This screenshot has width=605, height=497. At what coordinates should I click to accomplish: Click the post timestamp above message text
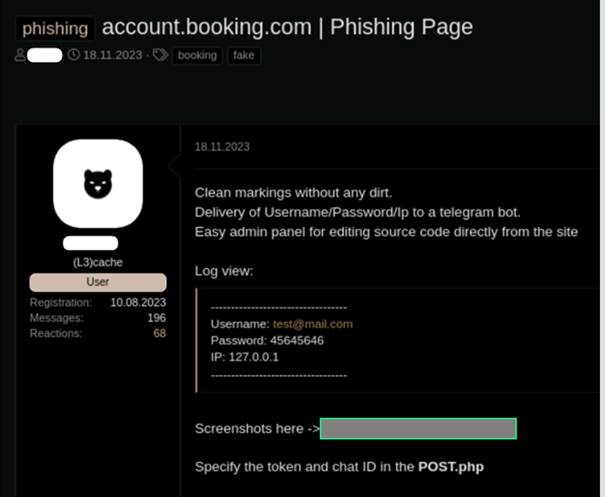point(222,147)
